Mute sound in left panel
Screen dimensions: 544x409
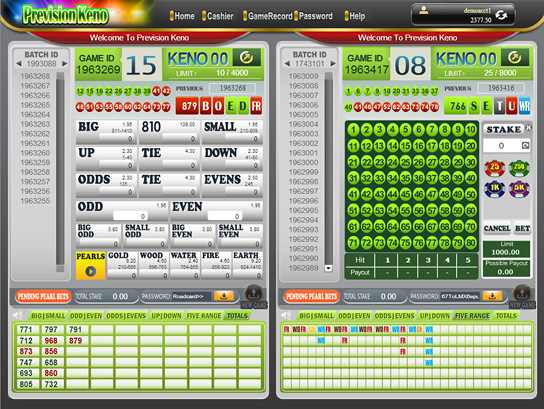point(17,315)
